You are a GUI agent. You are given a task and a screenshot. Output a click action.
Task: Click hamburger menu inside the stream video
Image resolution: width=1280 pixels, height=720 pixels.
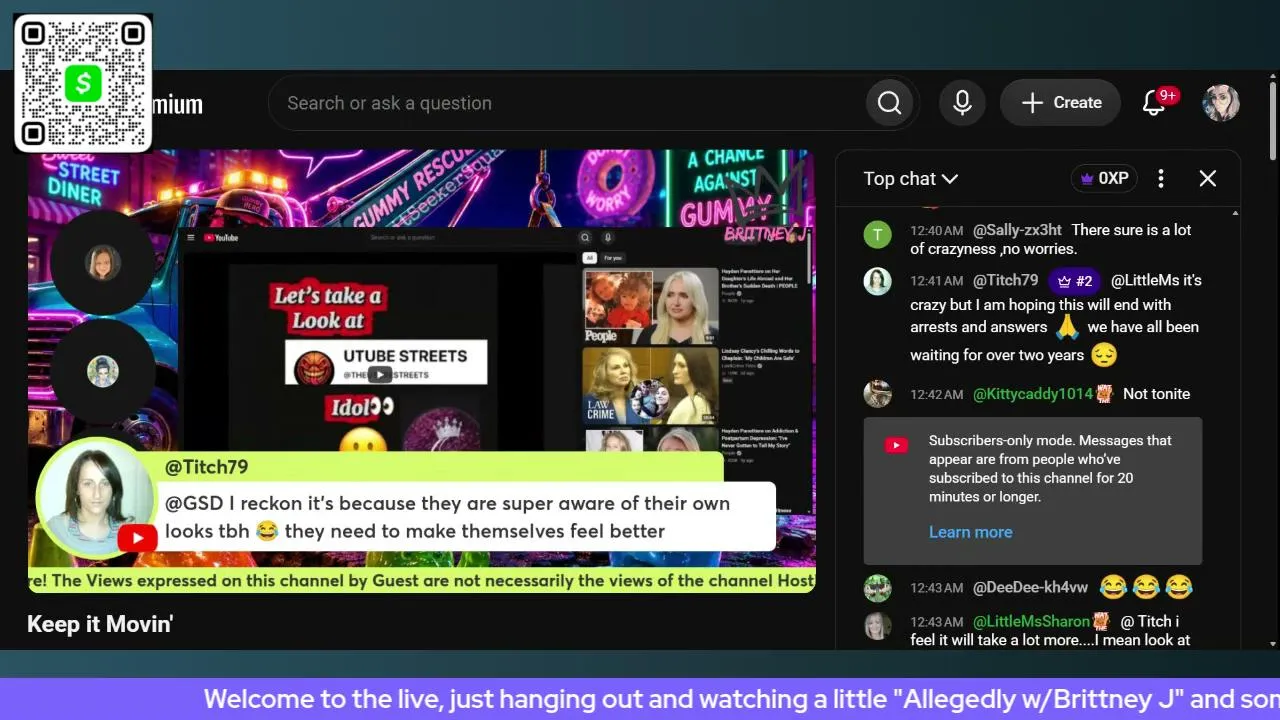click(x=191, y=238)
